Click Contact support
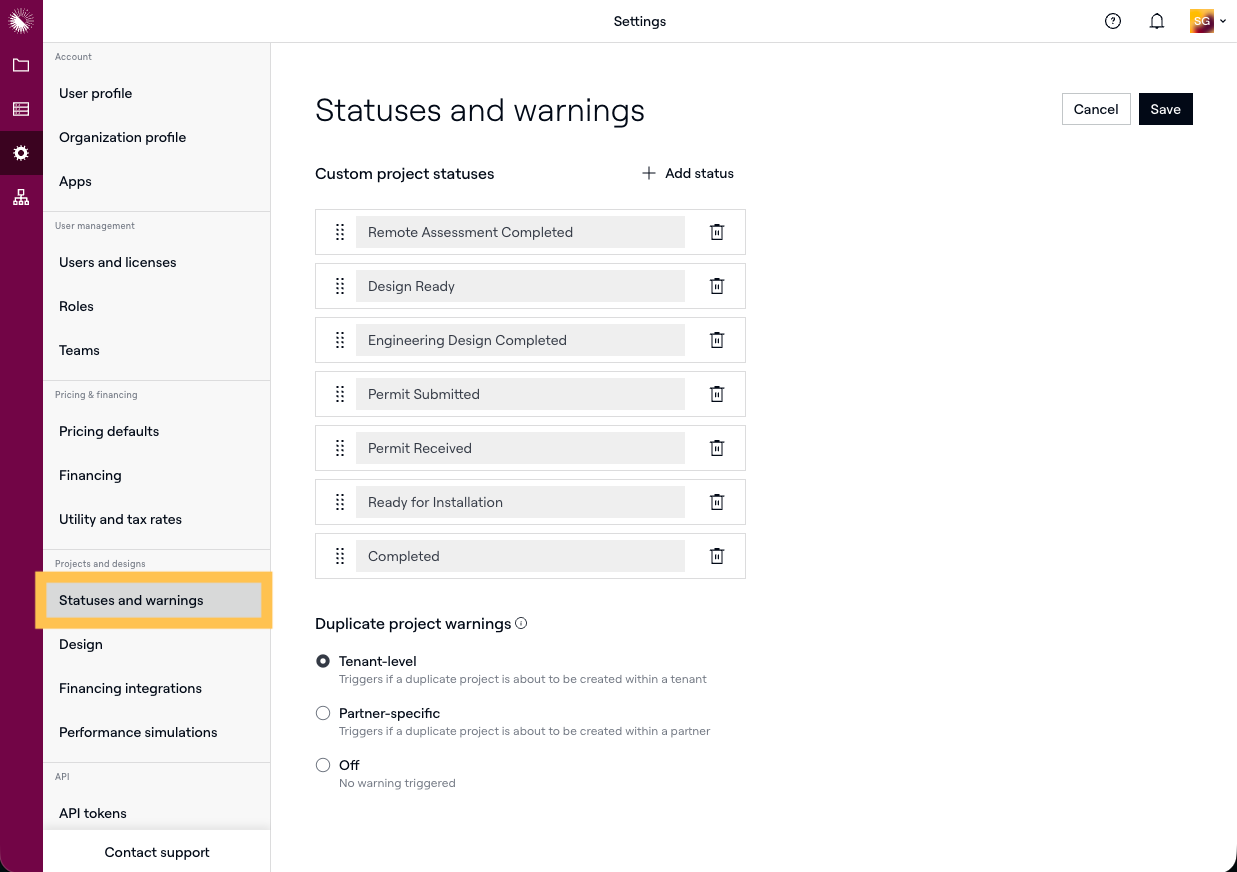 tap(157, 852)
